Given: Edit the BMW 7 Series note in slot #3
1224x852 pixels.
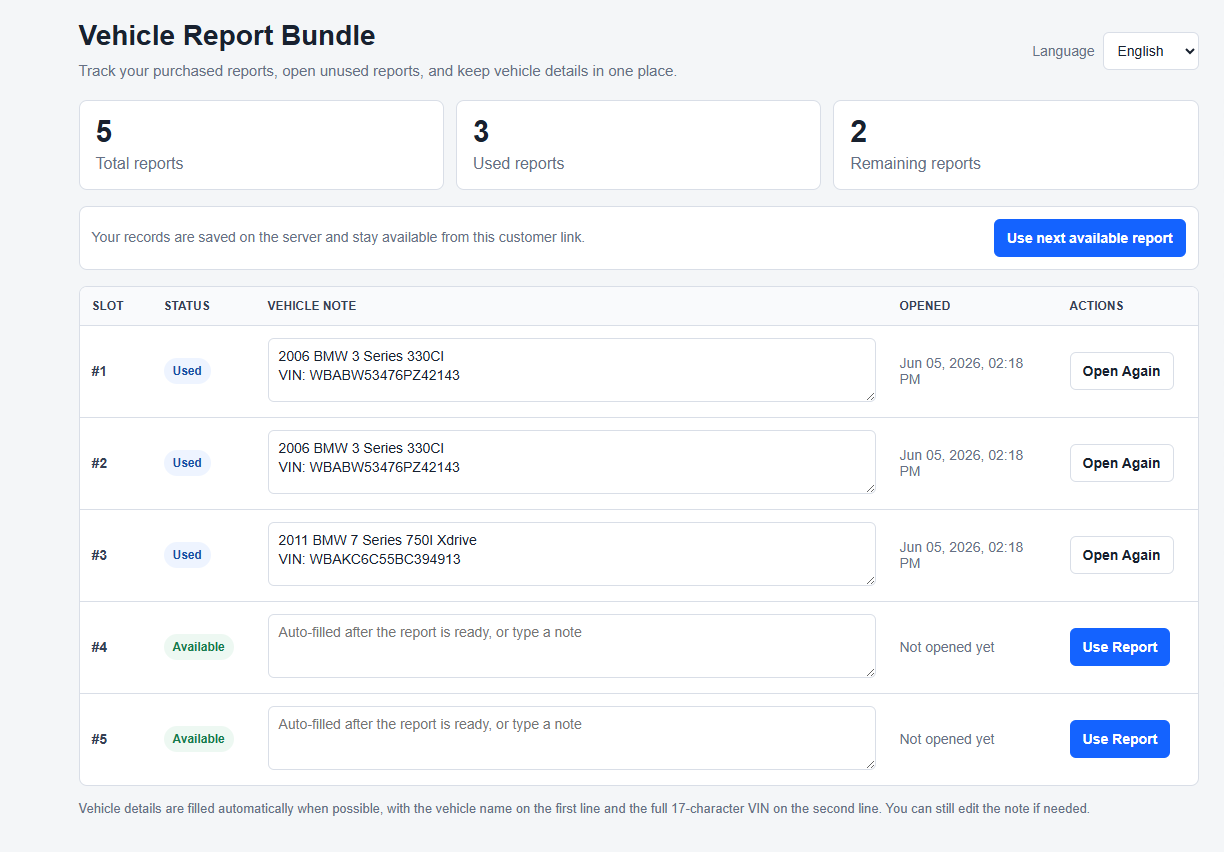Looking at the screenshot, I should click(x=572, y=554).
